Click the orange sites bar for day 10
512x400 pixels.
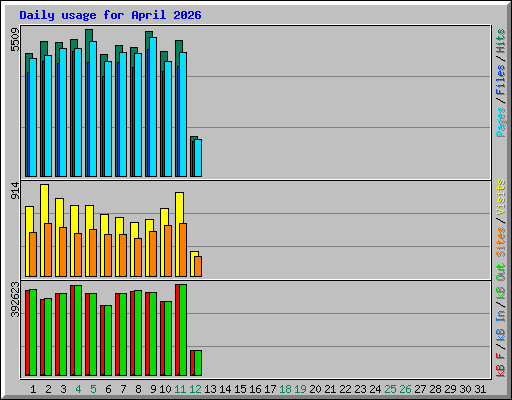pyautogui.click(x=168, y=251)
